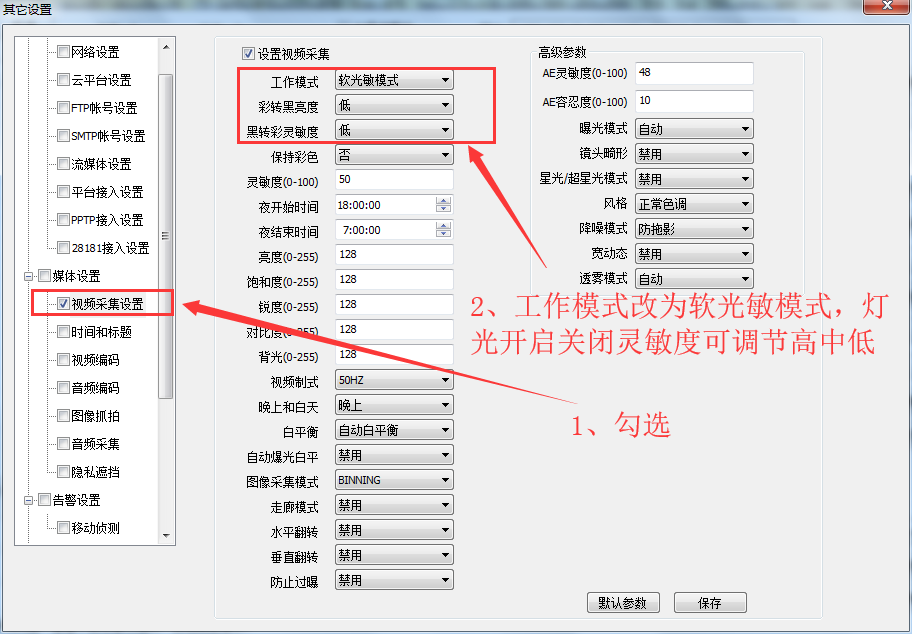This screenshot has height=634, width=912.
Task: Decrease 夜结束时间 with the down arrow
Action: 444,234
